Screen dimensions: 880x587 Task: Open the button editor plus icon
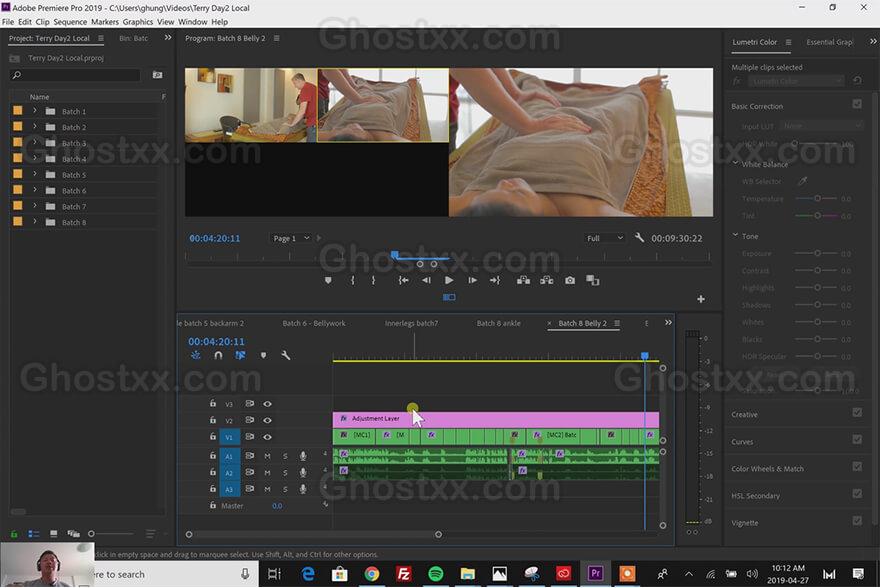[x=701, y=299]
